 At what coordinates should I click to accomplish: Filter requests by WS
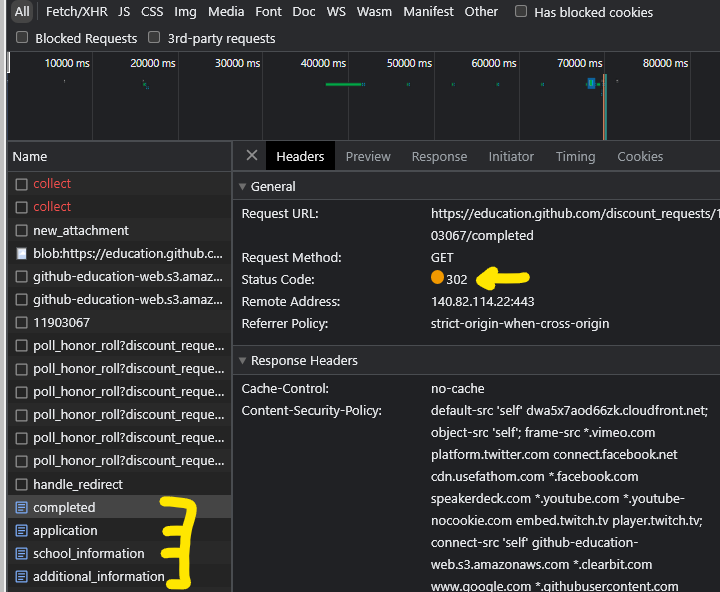(336, 11)
